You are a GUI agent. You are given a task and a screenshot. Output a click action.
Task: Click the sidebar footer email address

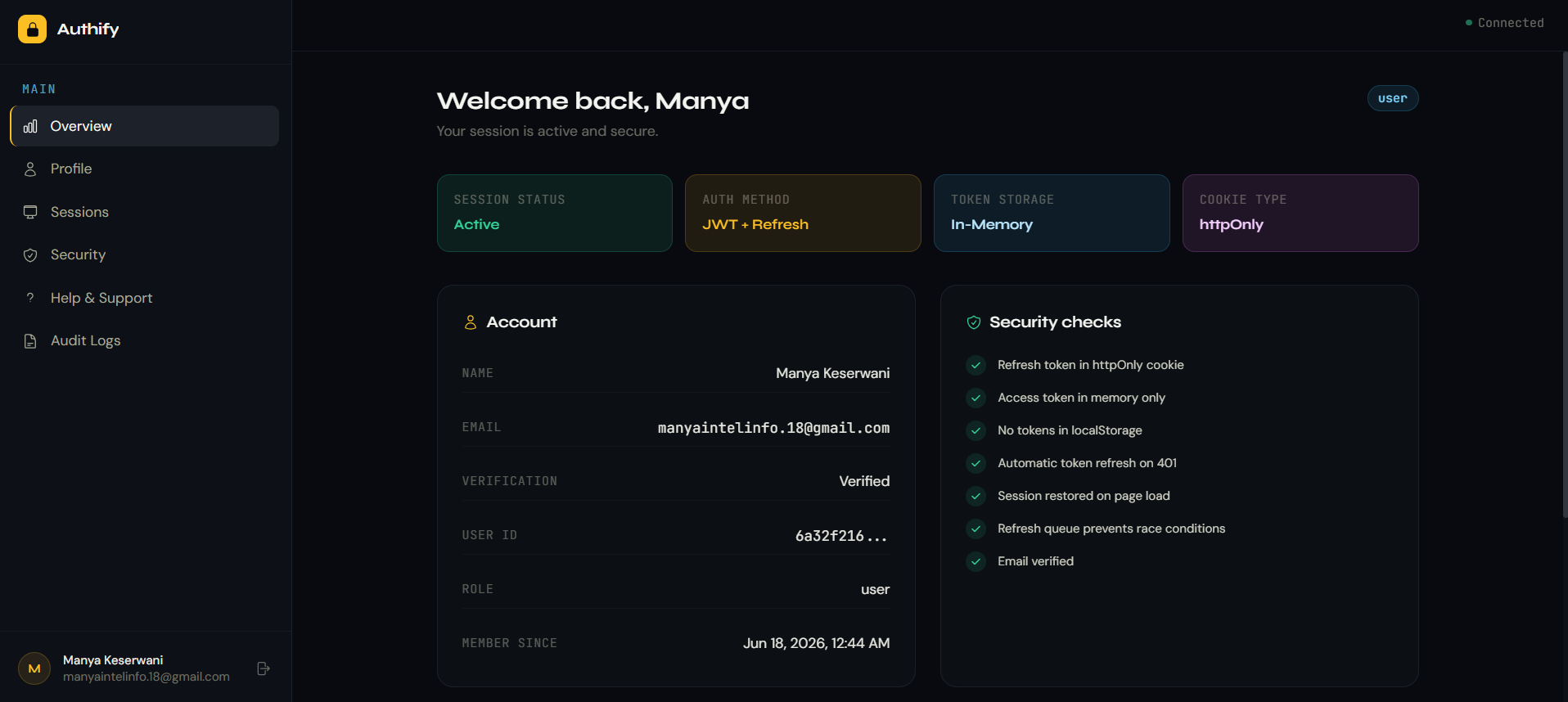pos(146,677)
